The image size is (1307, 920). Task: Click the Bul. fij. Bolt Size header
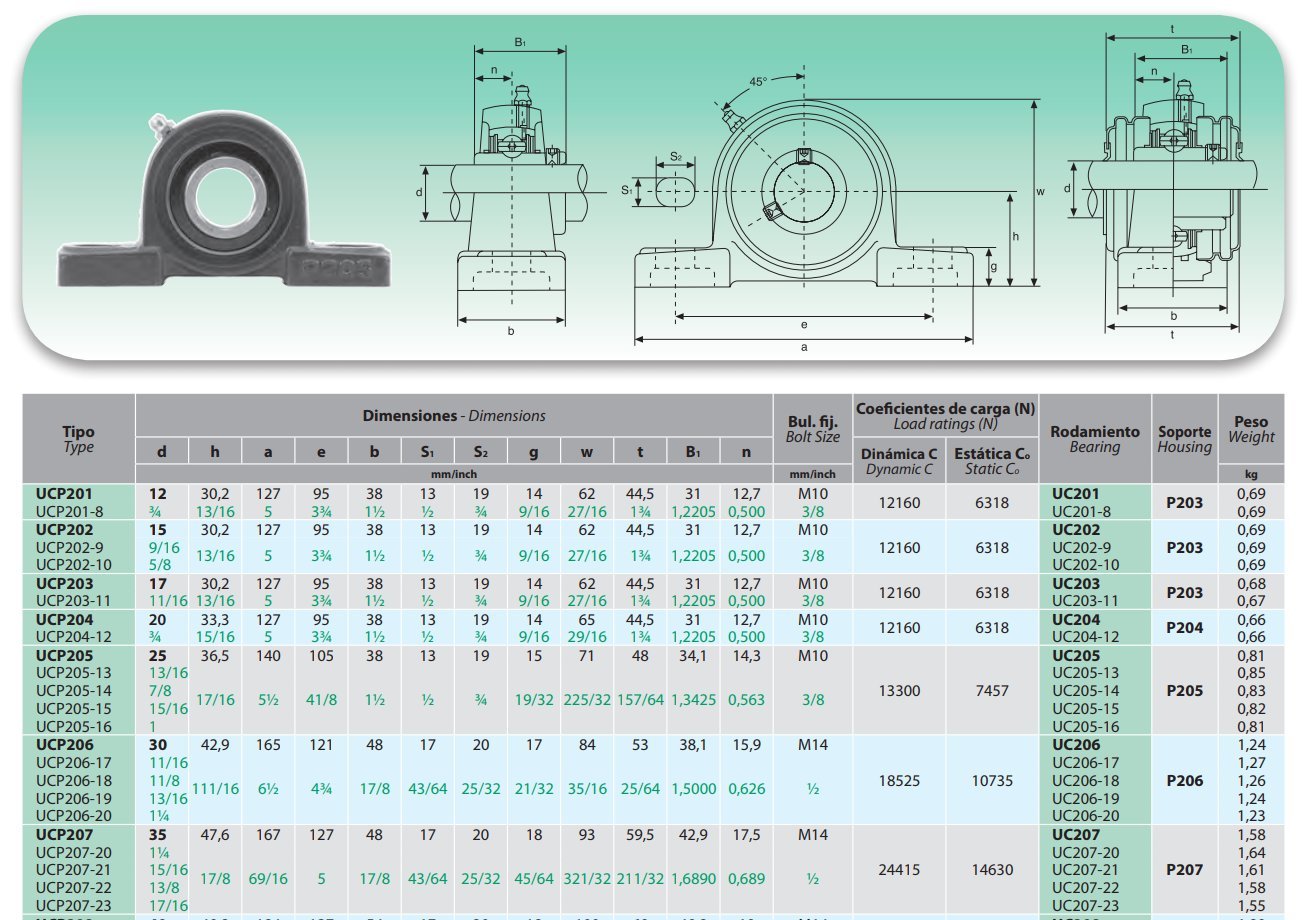811,427
